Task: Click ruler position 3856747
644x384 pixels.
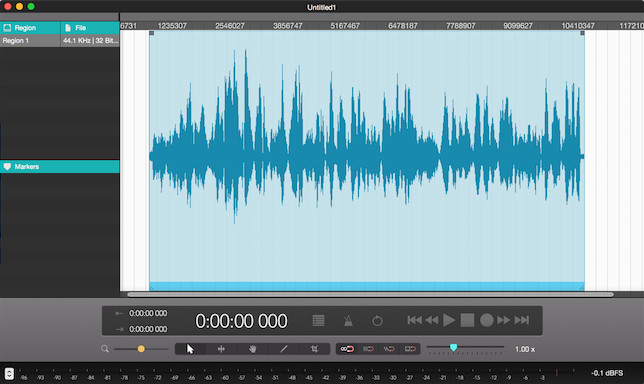Action: [288, 26]
